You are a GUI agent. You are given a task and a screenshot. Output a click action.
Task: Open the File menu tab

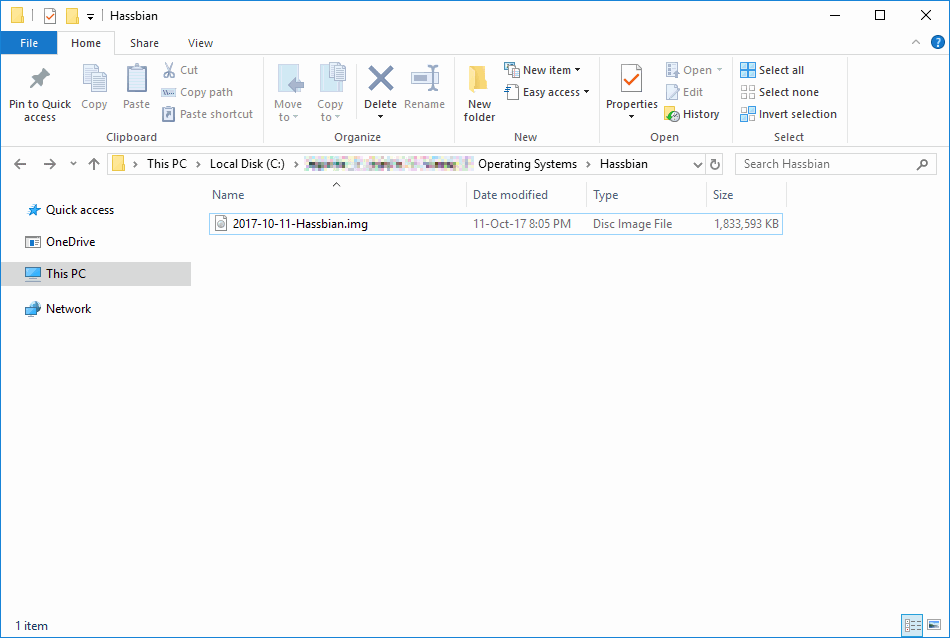click(29, 43)
